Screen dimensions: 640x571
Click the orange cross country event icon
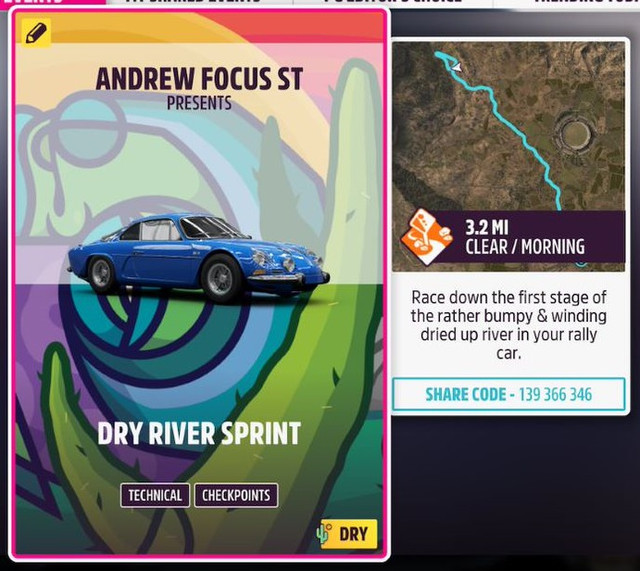tap(427, 237)
